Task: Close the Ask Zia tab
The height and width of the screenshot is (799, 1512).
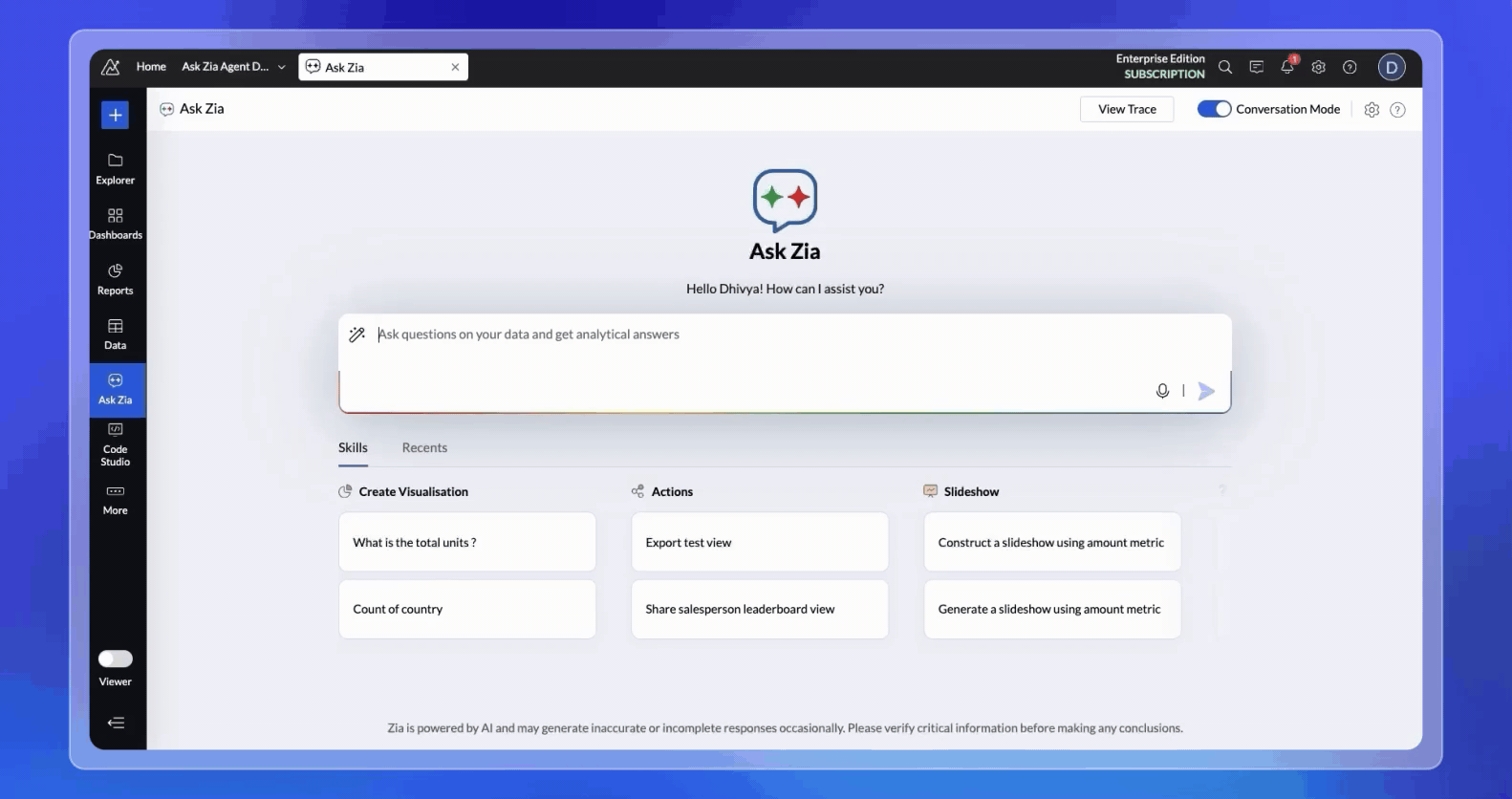Action: point(455,67)
